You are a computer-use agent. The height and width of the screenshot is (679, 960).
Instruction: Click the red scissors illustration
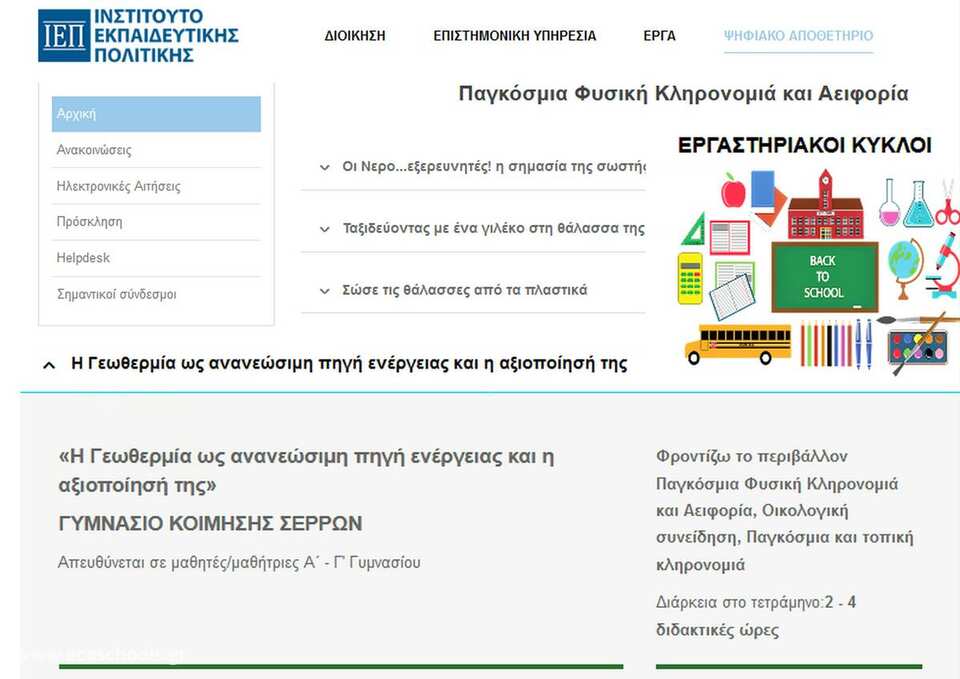click(947, 203)
